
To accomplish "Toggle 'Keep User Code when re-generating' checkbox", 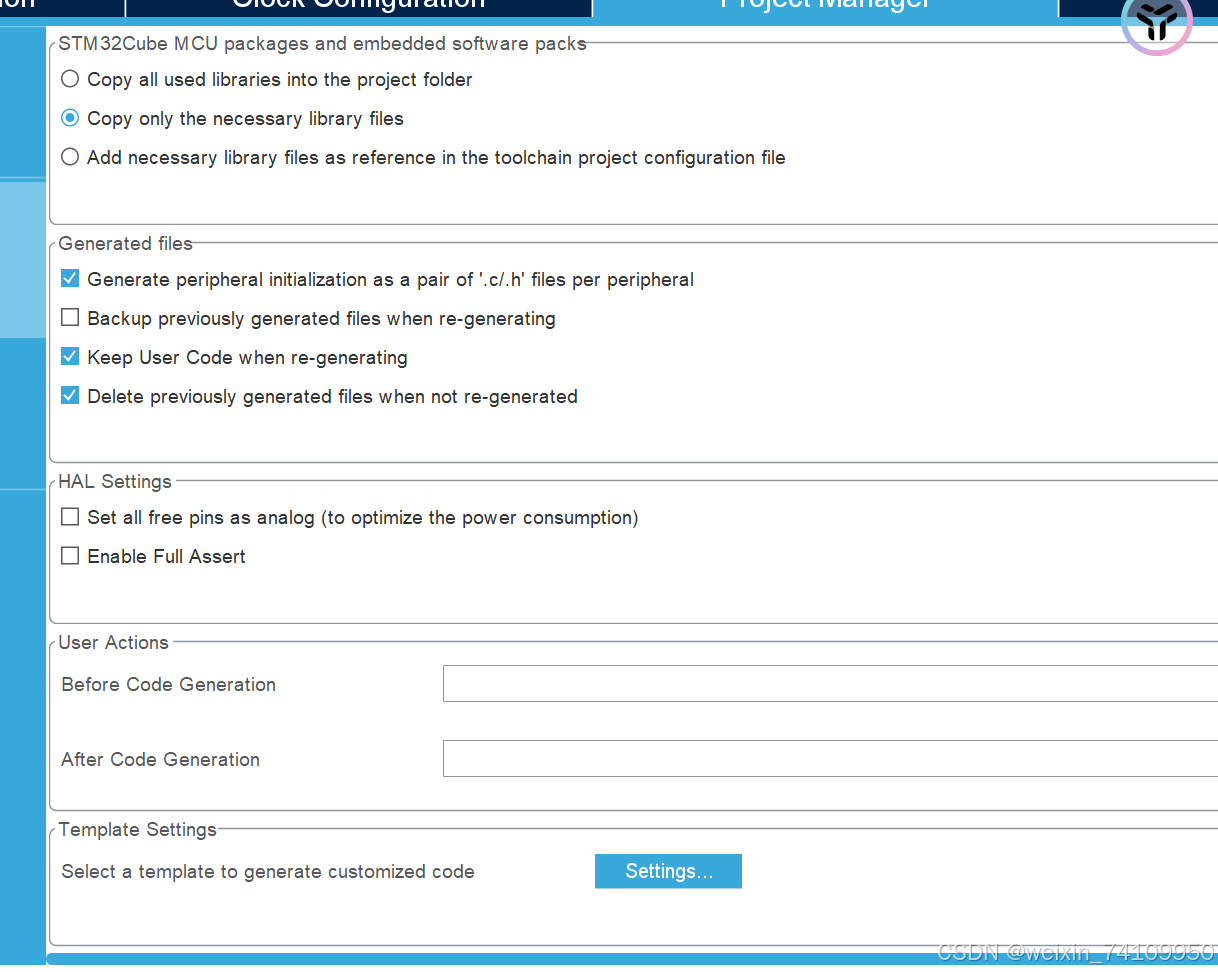I will (x=70, y=357).
